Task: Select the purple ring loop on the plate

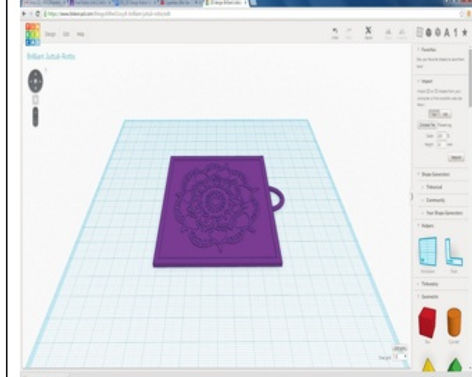Action: tap(278, 199)
